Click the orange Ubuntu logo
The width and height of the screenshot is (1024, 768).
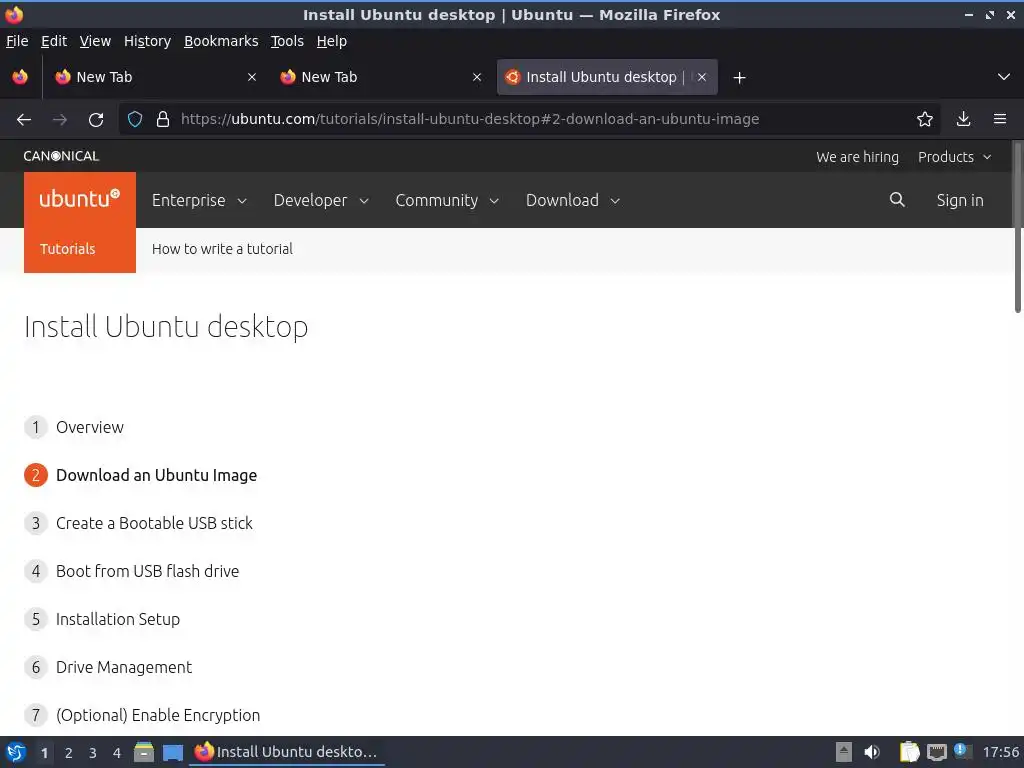pyautogui.click(x=80, y=199)
